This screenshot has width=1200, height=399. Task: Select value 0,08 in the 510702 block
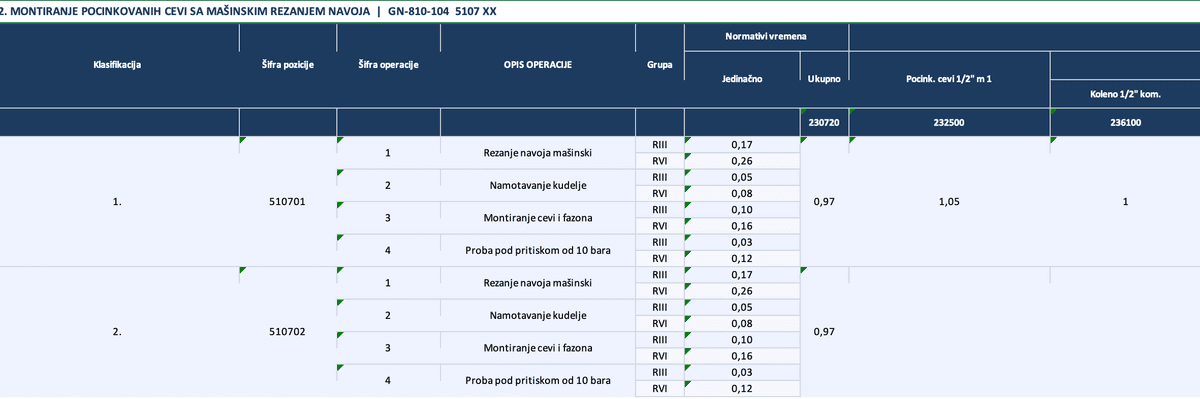coord(742,323)
